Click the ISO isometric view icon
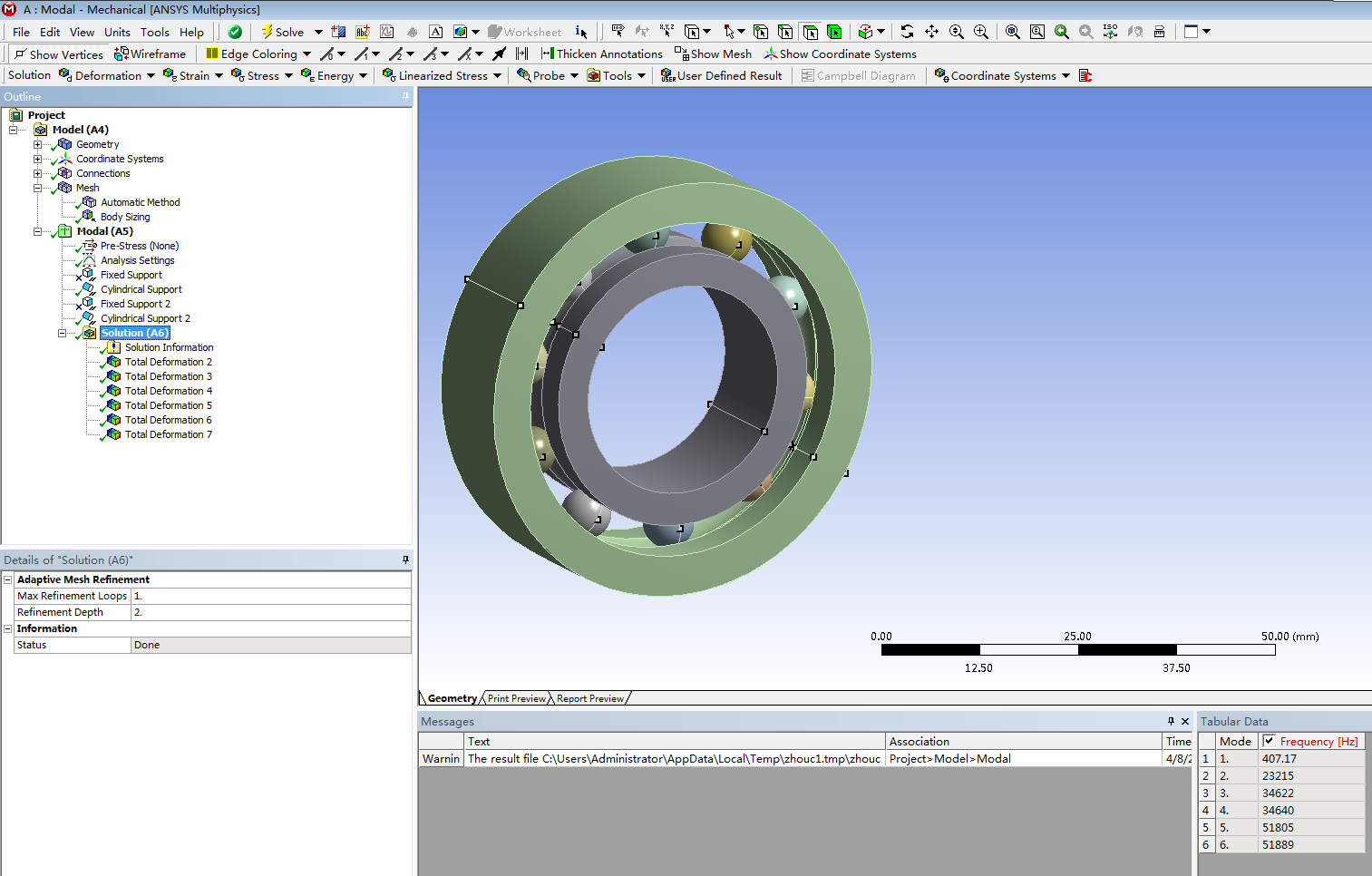1372x876 pixels. [1110, 32]
